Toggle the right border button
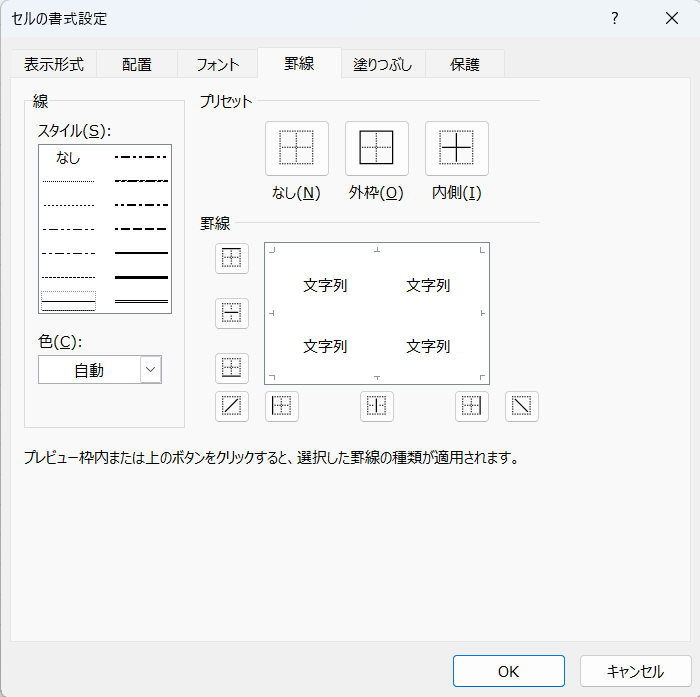700x697 pixels. coord(472,406)
